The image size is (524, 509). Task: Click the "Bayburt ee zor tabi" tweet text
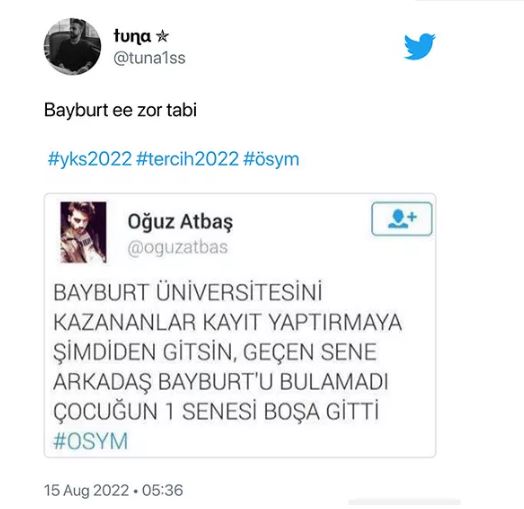120,110
